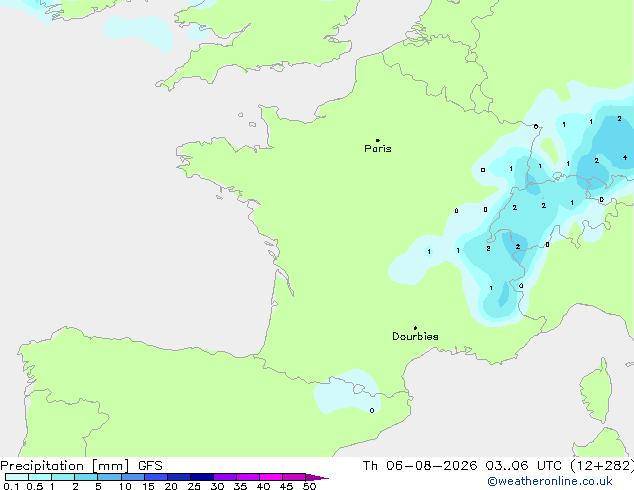Click the legend value 30
This screenshot has height=490, width=634.
(217, 486)
